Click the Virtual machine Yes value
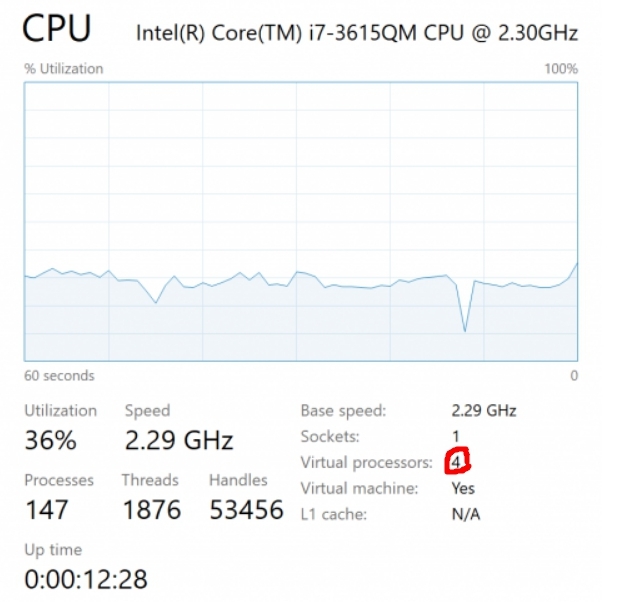This screenshot has height=602, width=625. click(463, 488)
